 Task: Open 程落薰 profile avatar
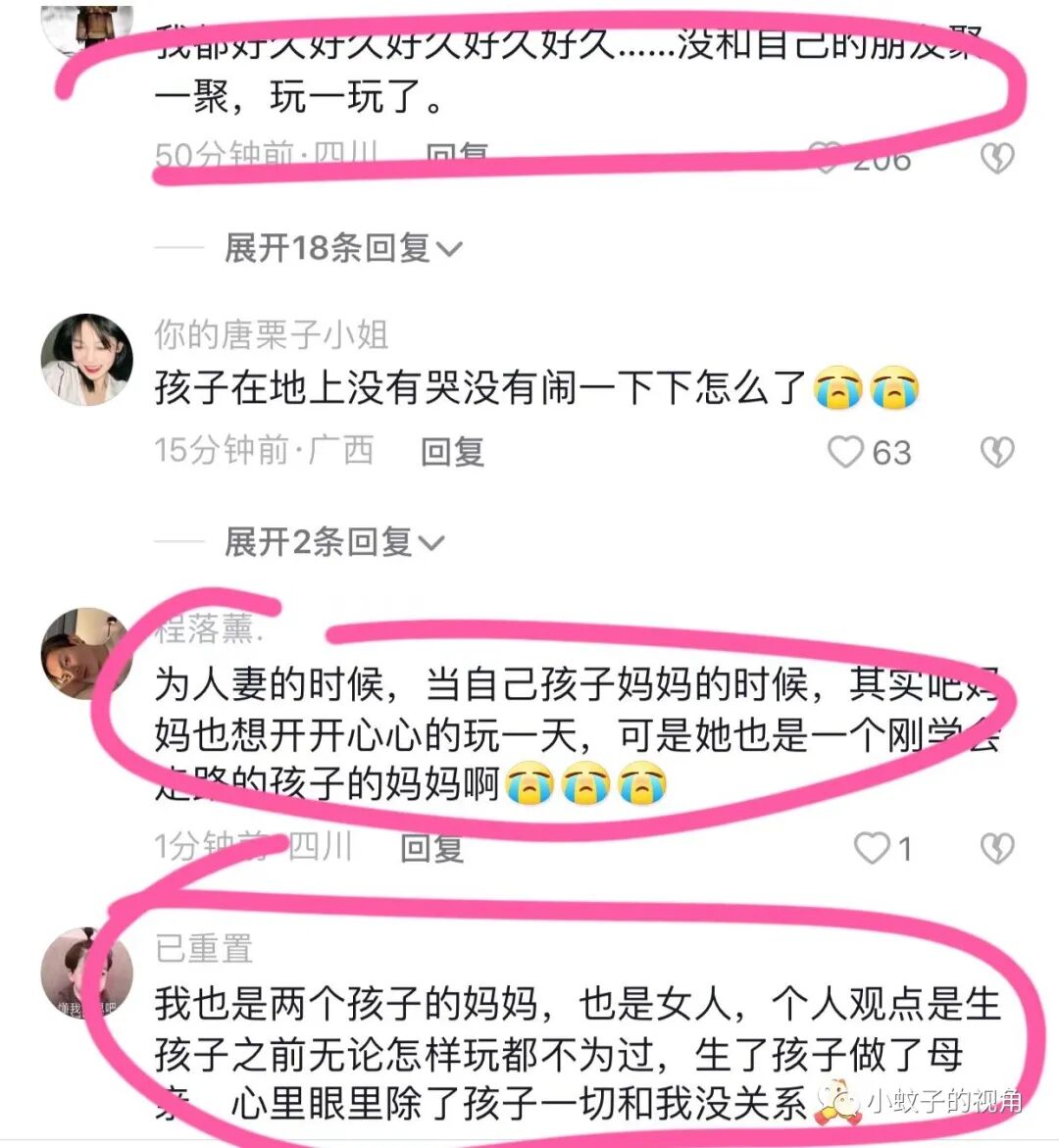(x=86, y=653)
